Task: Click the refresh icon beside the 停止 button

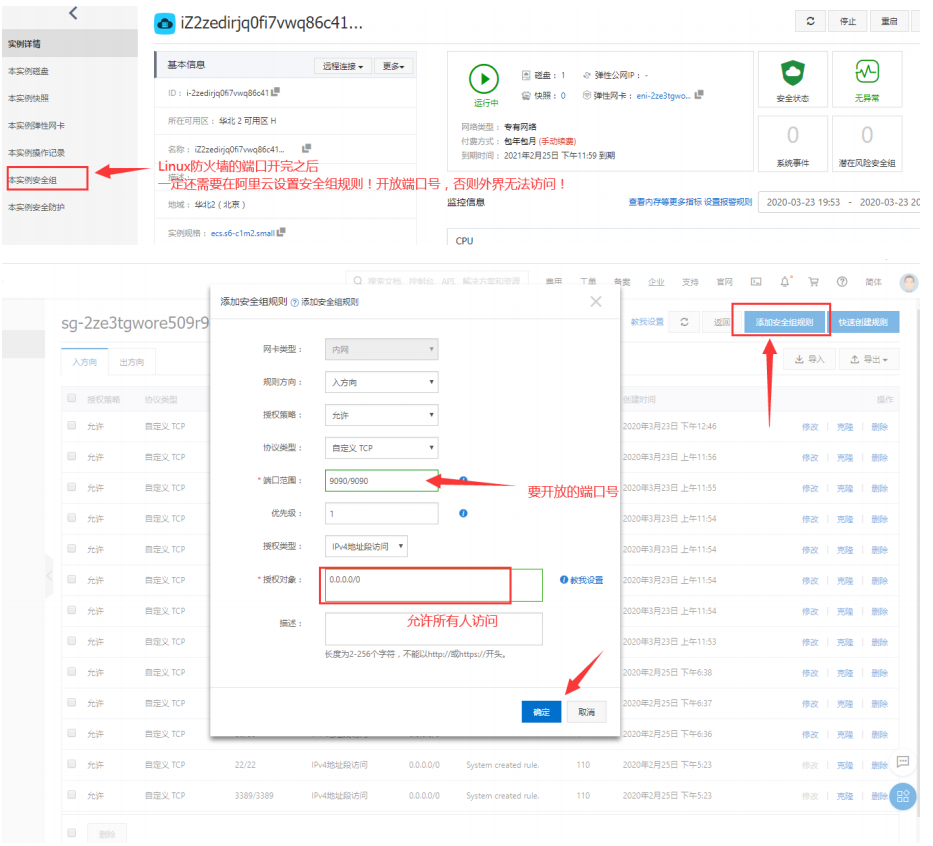Action: click(809, 21)
